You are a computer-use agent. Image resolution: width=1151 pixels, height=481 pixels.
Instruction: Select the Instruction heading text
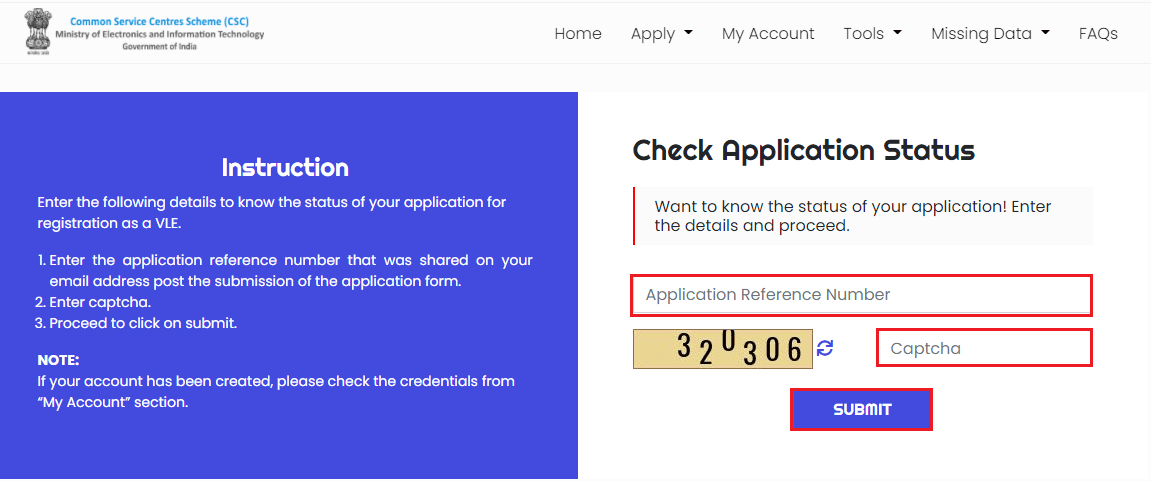pos(285,168)
